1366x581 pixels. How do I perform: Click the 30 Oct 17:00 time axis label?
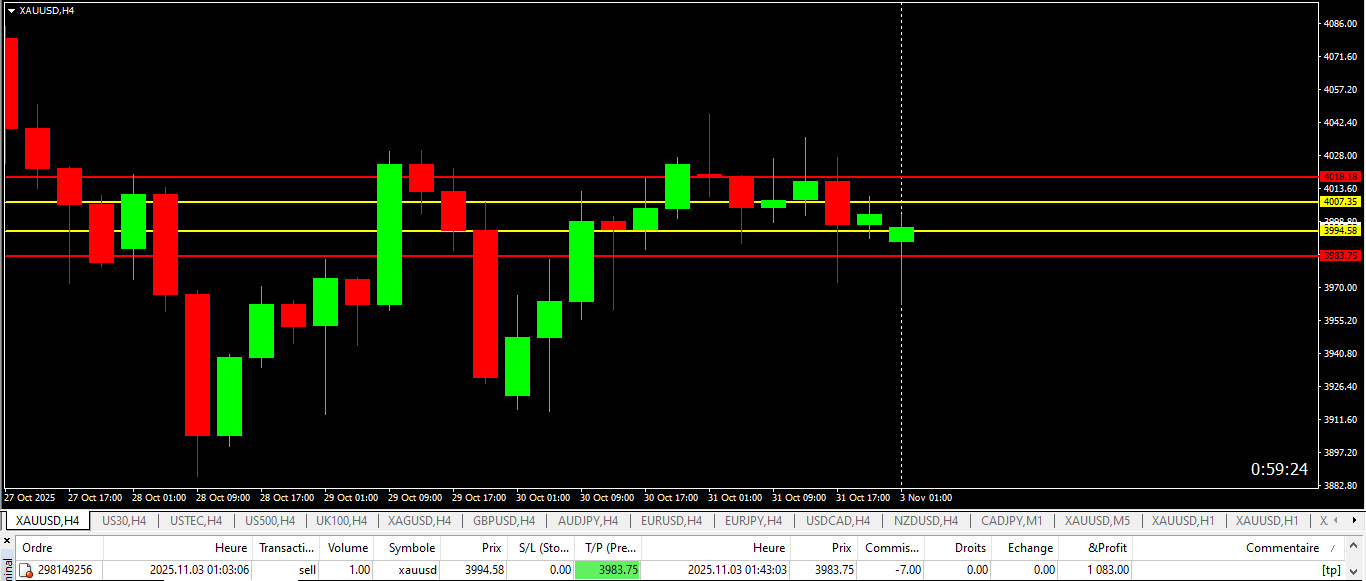coord(670,497)
